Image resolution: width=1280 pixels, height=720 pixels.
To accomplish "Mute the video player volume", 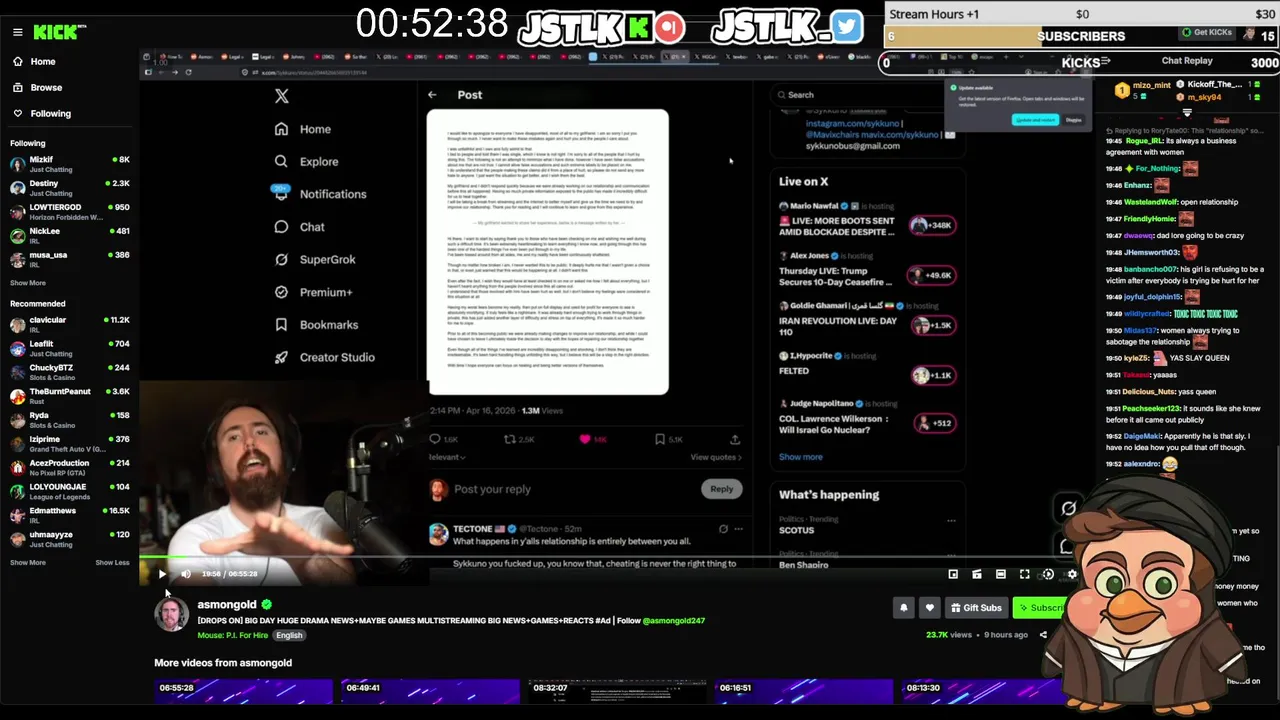I will tap(185, 574).
